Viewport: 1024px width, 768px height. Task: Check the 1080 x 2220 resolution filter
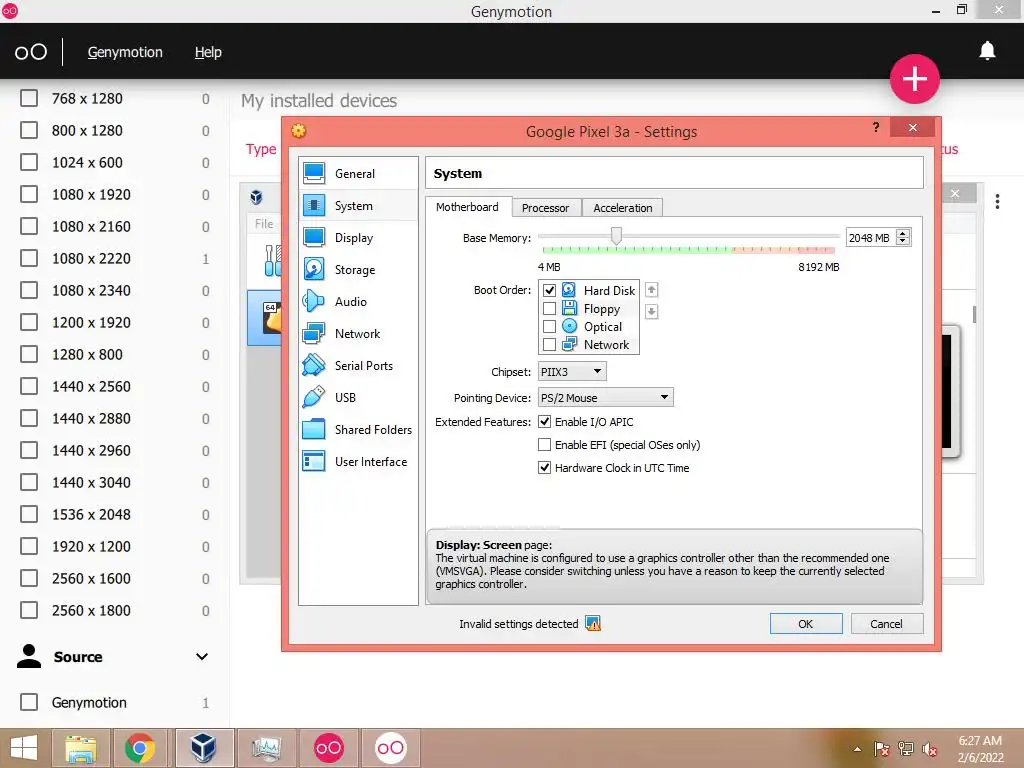point(29,259)
